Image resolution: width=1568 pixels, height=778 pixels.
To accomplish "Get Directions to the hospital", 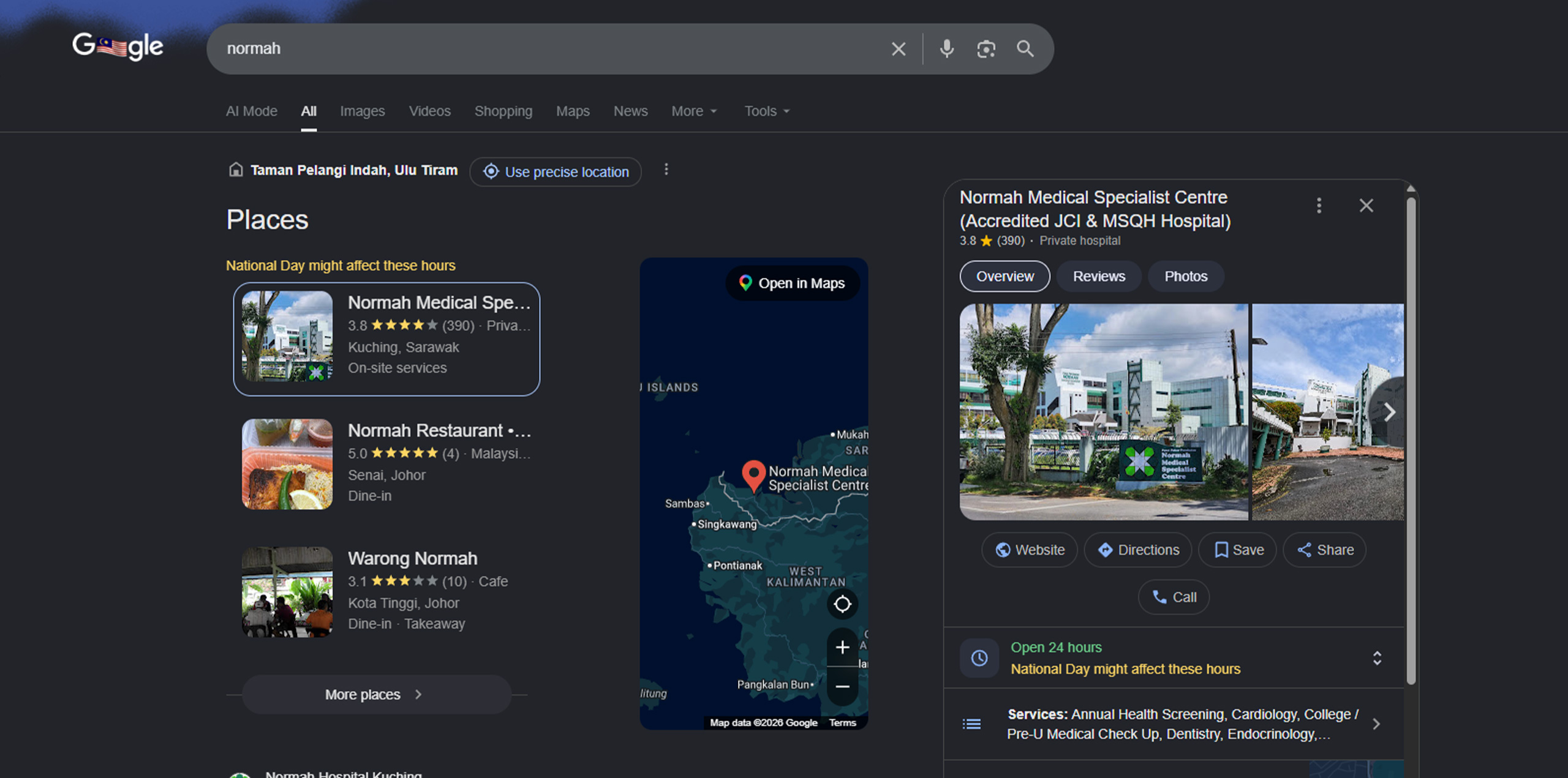I will [x=1138, y=550].
